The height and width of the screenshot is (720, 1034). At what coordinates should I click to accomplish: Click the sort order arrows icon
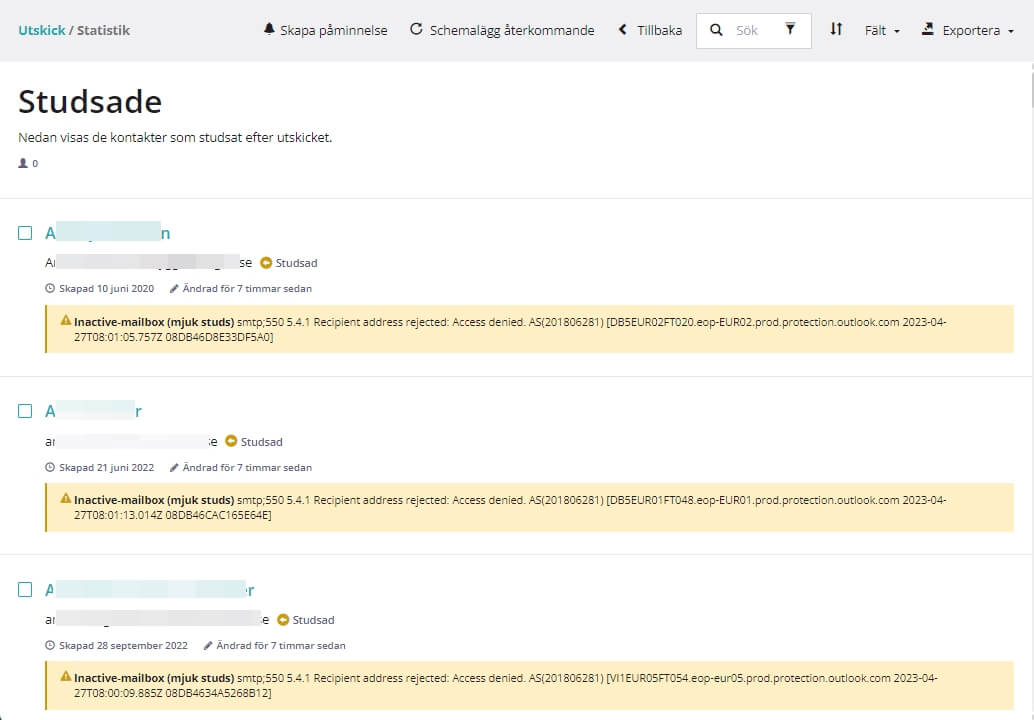[x=836, y=29]
